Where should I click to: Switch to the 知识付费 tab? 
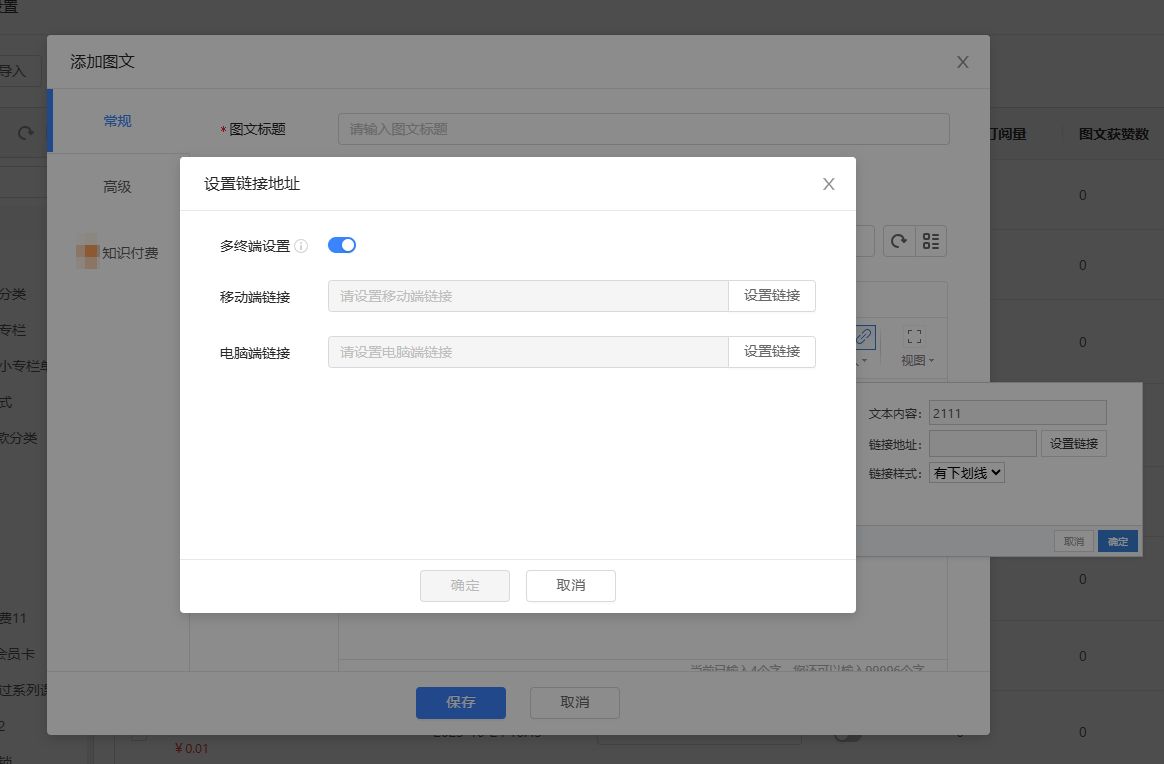coord(129,253)
